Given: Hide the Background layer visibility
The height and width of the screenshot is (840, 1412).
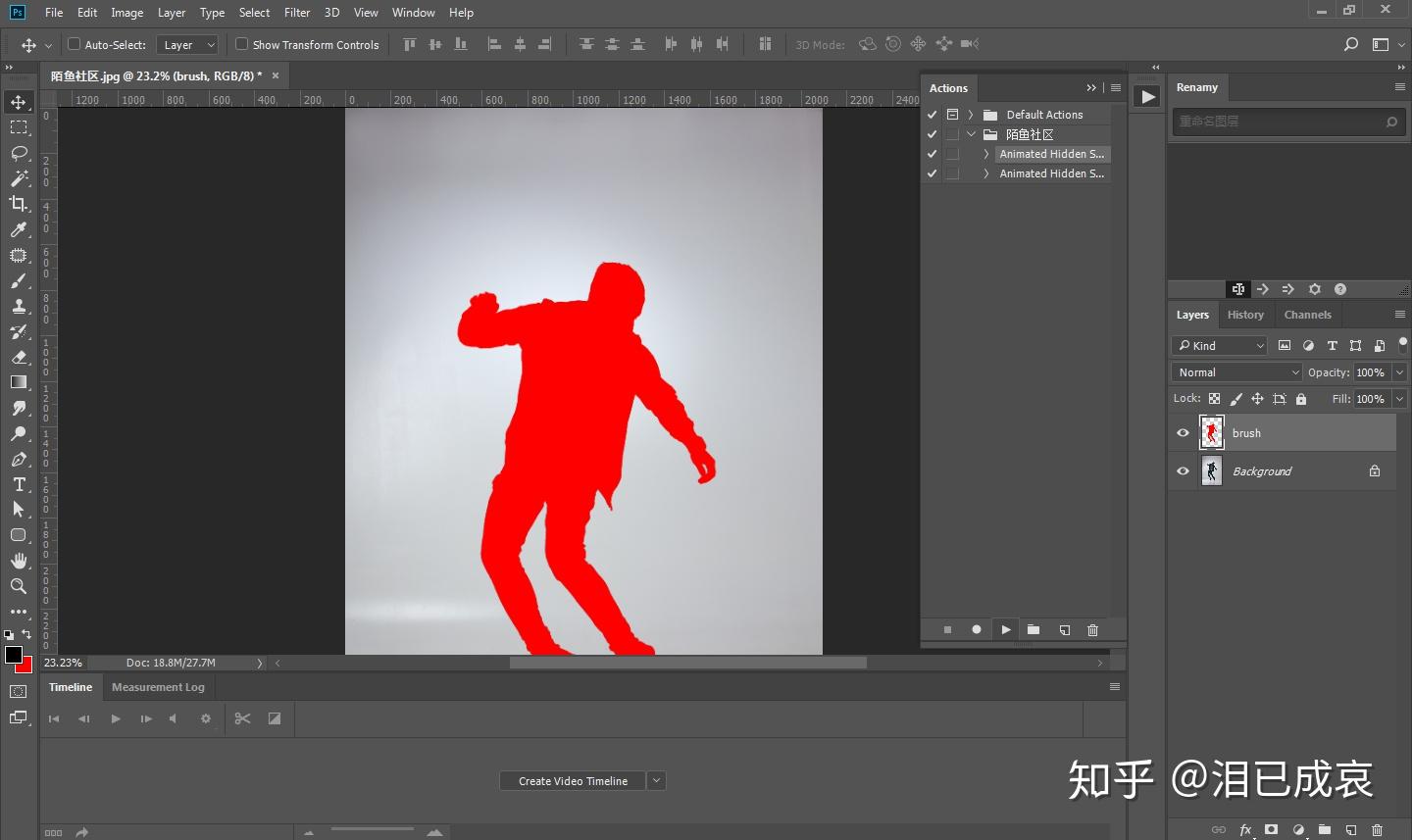Looking at the screenshot, I should tap(1183, 470).
